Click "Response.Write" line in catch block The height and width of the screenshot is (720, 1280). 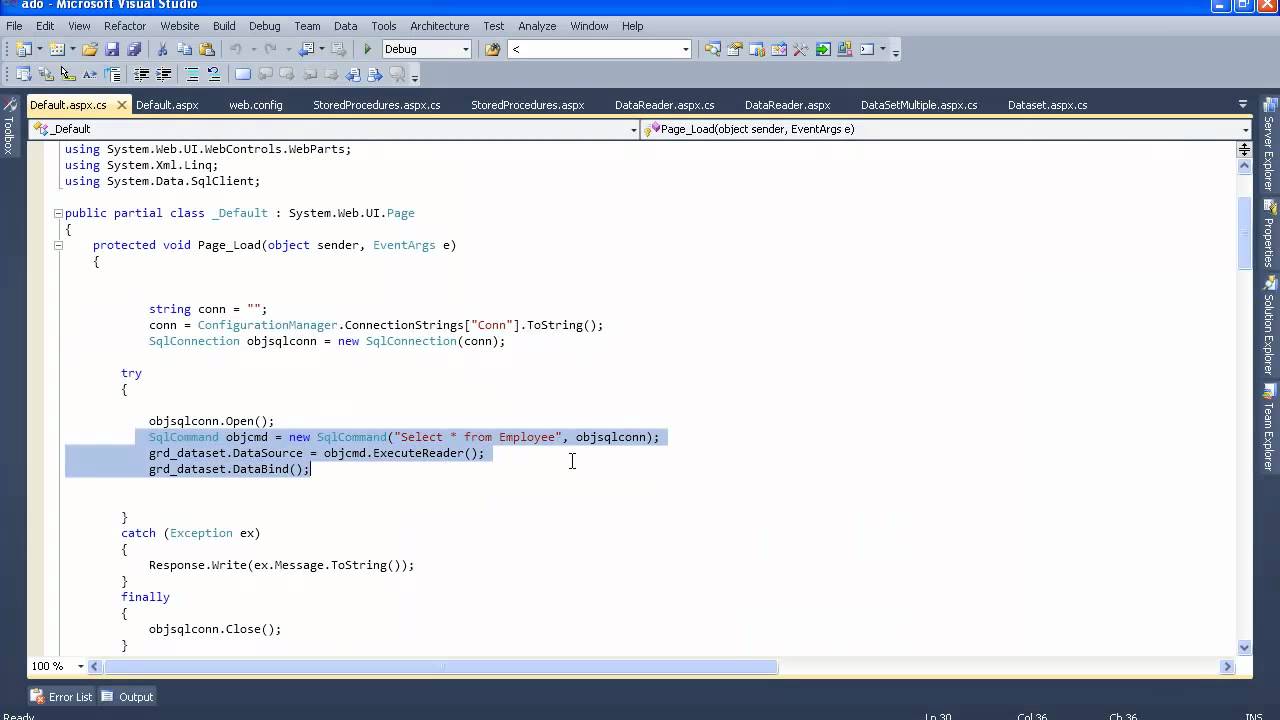coord(281,565)
